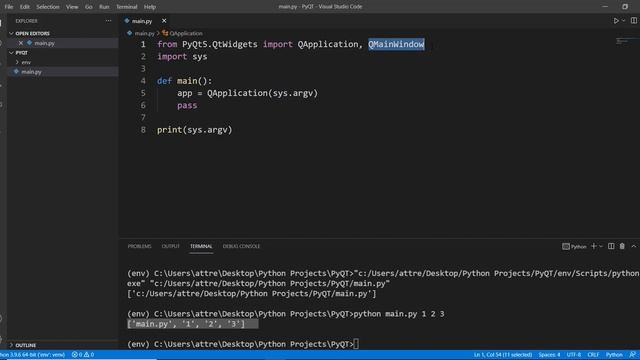The image size is (640, 360).
Task: Click the EXPLORER panel title
Action: tap(27, 21)
